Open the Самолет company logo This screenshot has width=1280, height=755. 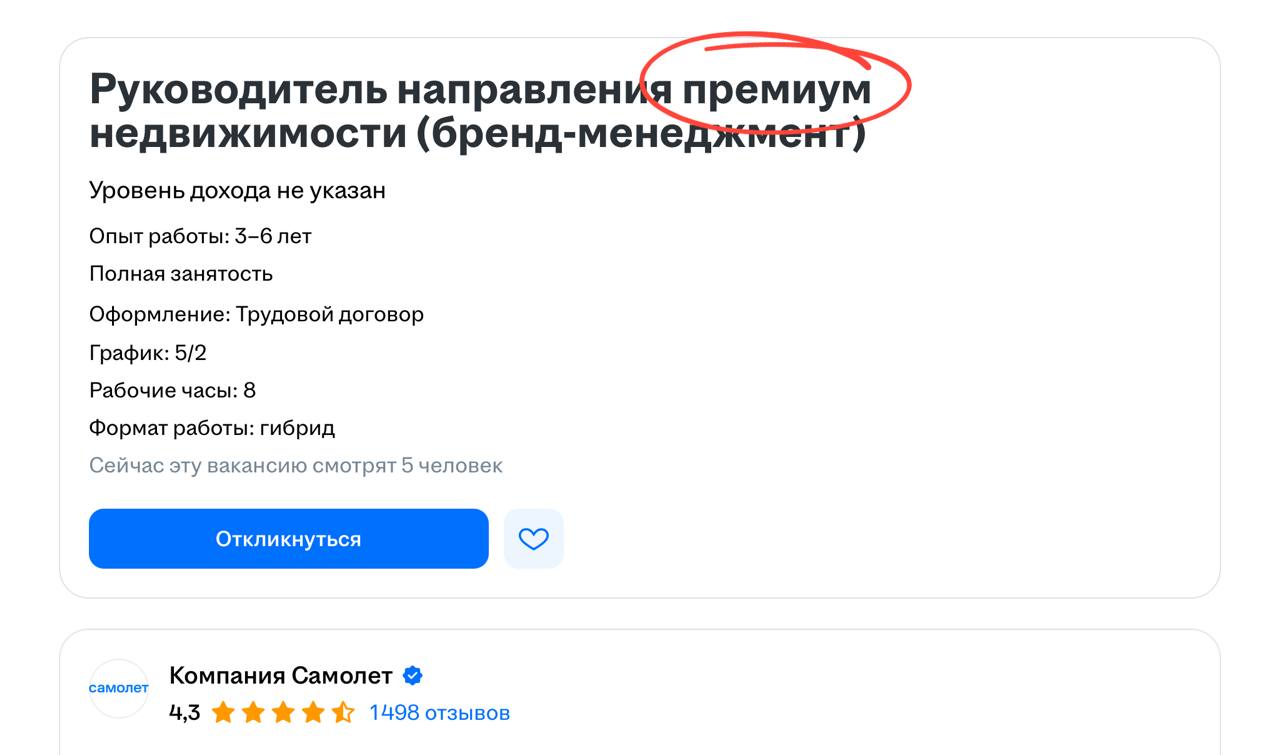click(119, 688)
